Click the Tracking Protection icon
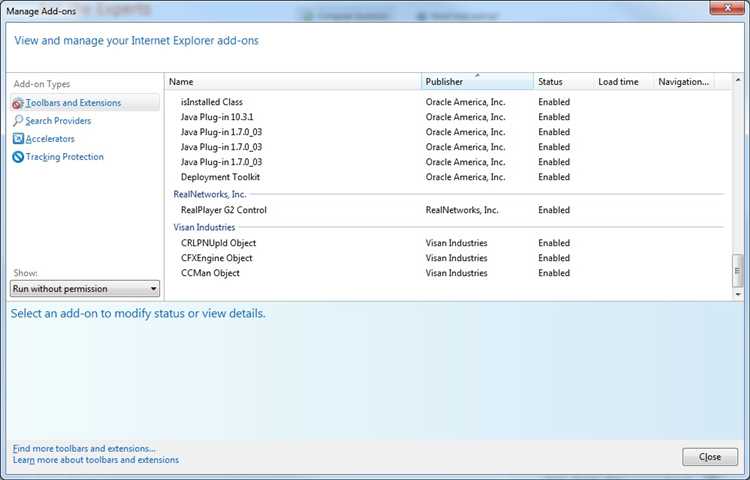The height and width of the screenshot is (480, 750). 18,157
